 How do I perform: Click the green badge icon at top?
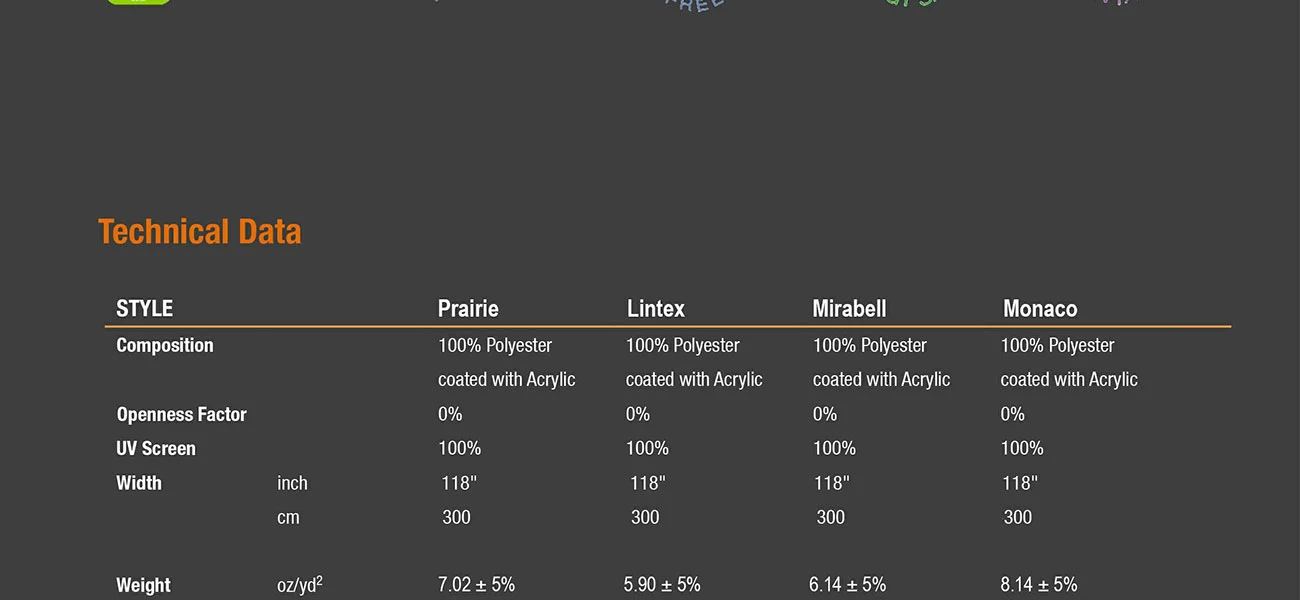139,2
